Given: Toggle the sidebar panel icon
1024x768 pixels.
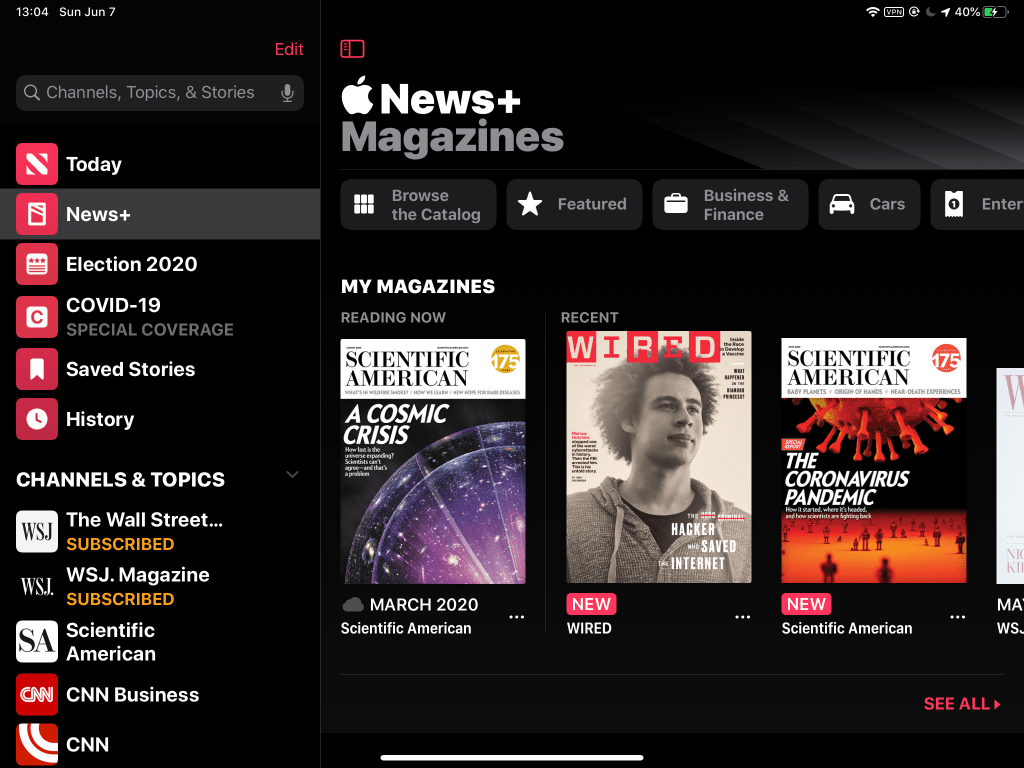Looking at the screenshot, I should click(x=352, y=49).
